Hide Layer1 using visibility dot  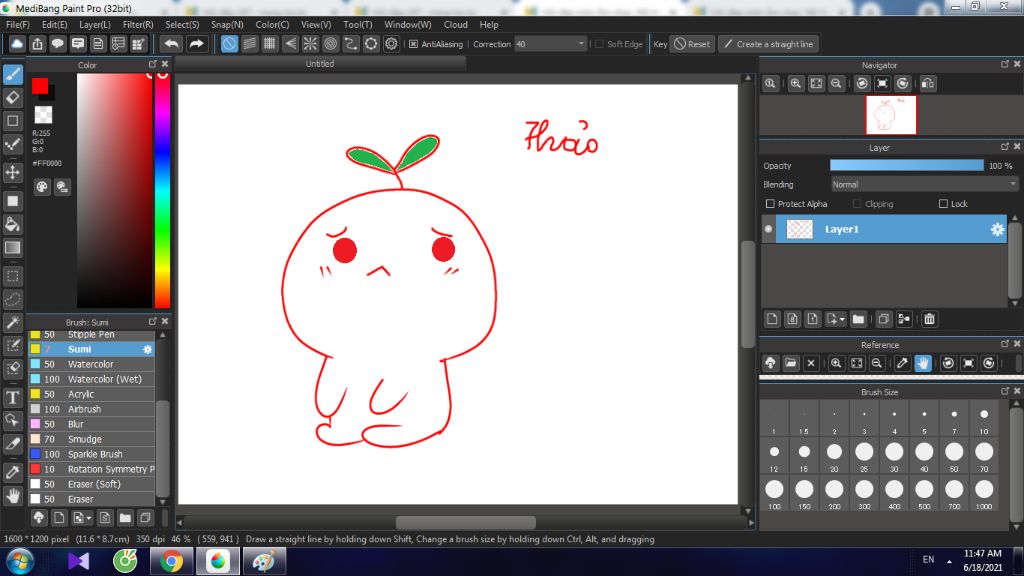click(x=769, y=229)
